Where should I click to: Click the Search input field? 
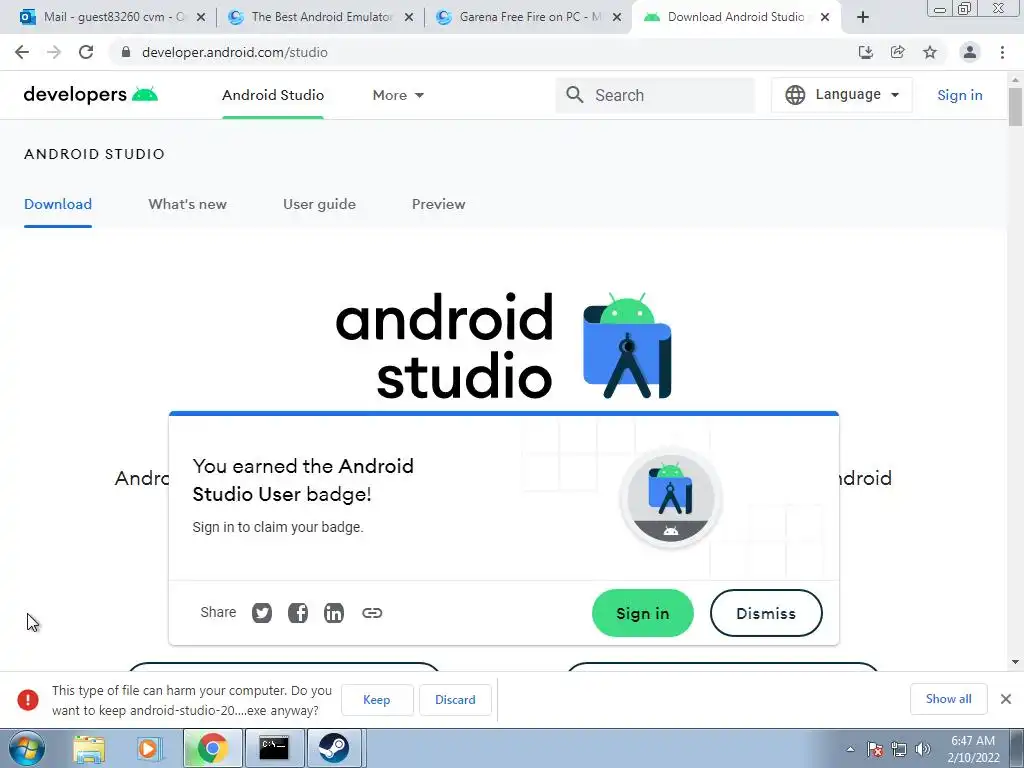655,95
